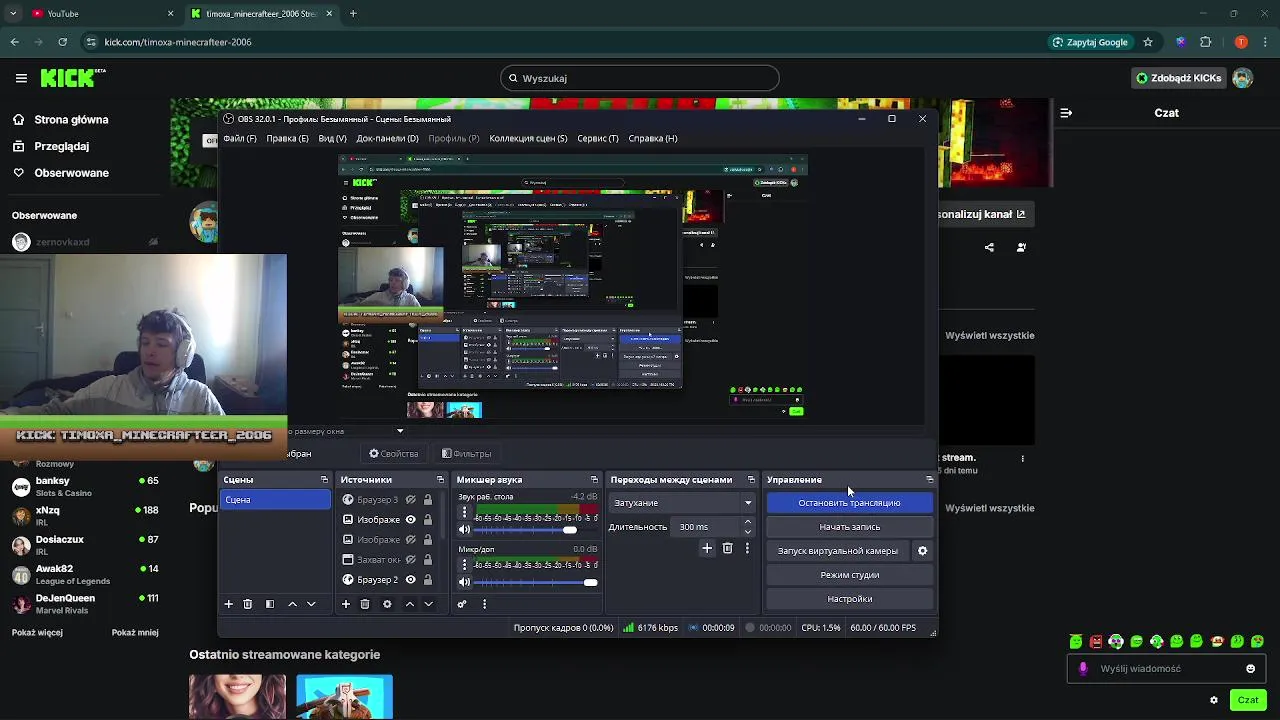Hide the Браузер 2 source
Screen dimensions: 1280x720
410,580
